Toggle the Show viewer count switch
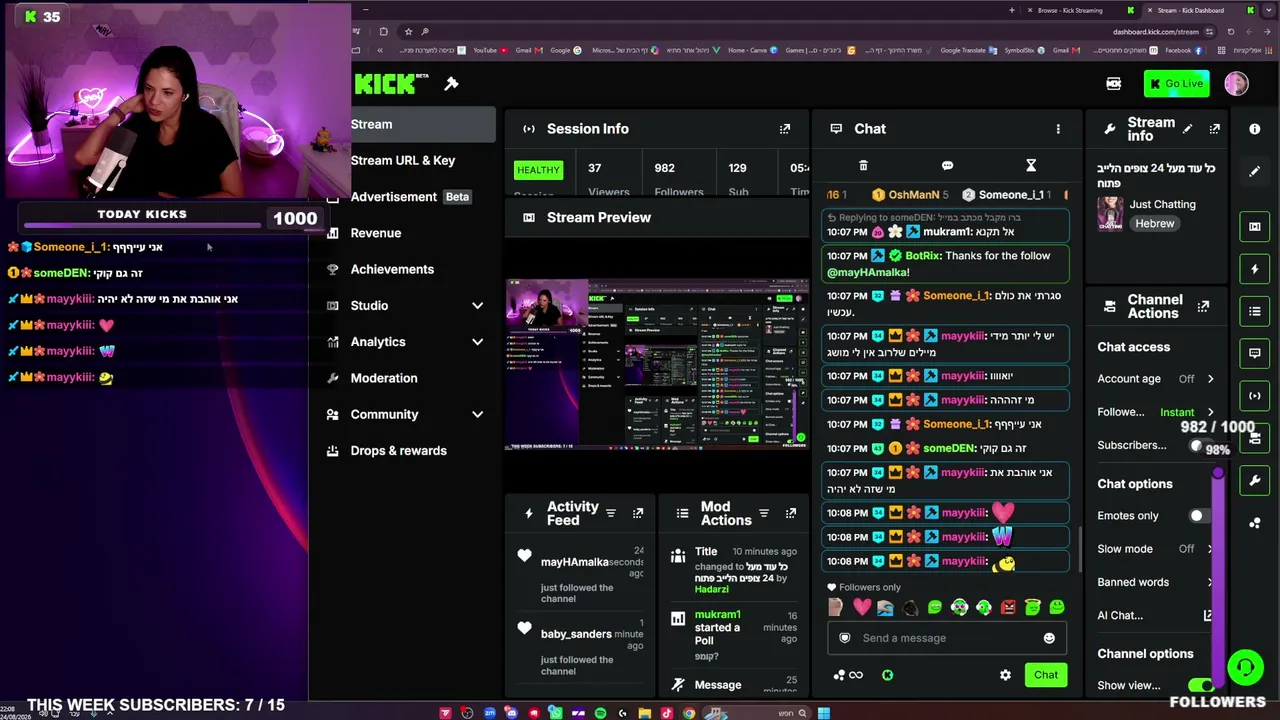 click(x=1200, y=686)
